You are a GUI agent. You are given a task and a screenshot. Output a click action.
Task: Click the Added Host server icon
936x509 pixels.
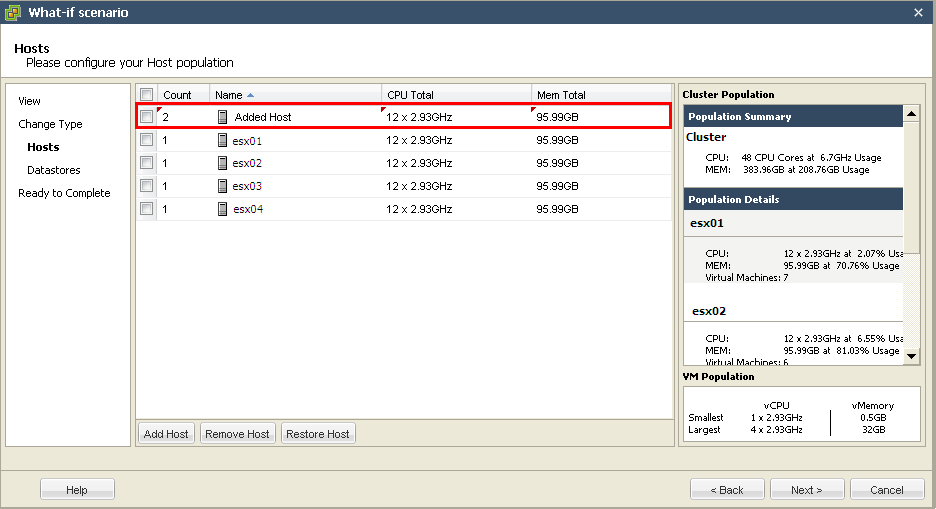[222, 117]
